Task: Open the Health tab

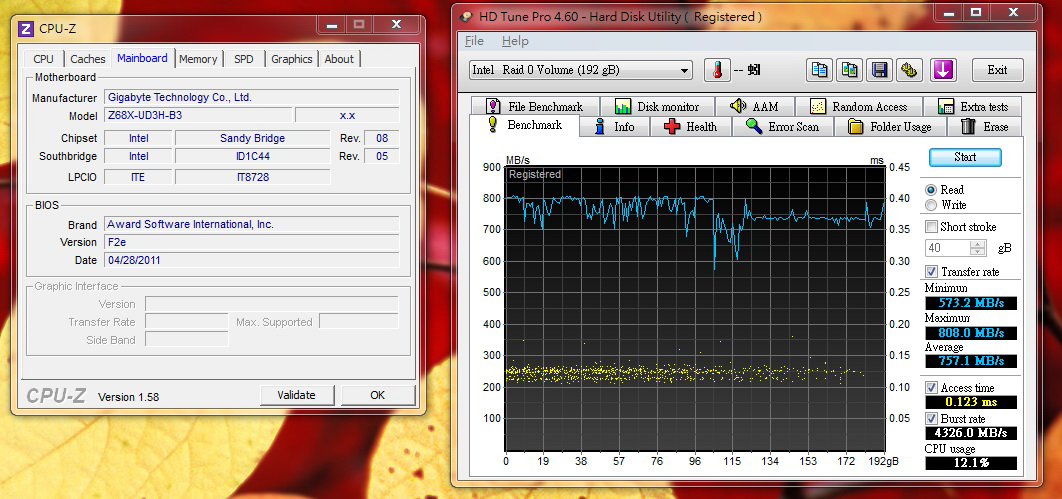Action: click(x=692, y=127)
